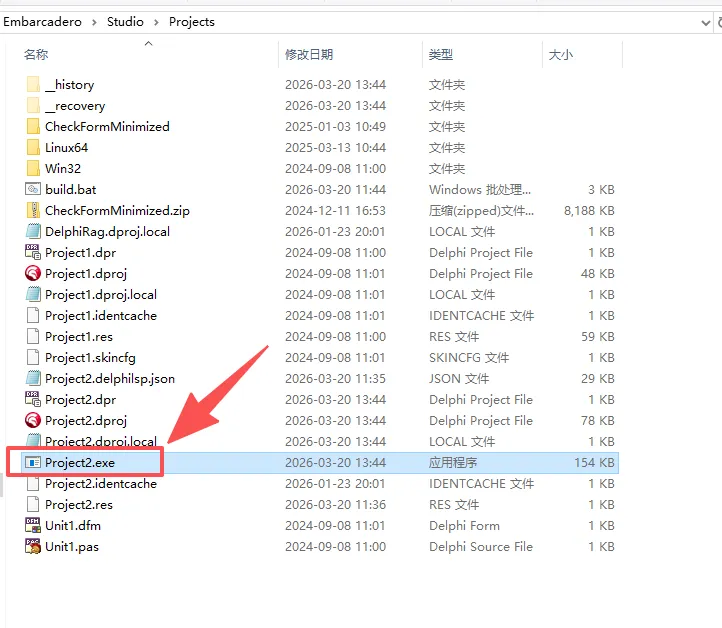Screen dimensions: 722x628
Task: Click the DelphiRag.dproj.local file icon
Action: click(33, 232)
